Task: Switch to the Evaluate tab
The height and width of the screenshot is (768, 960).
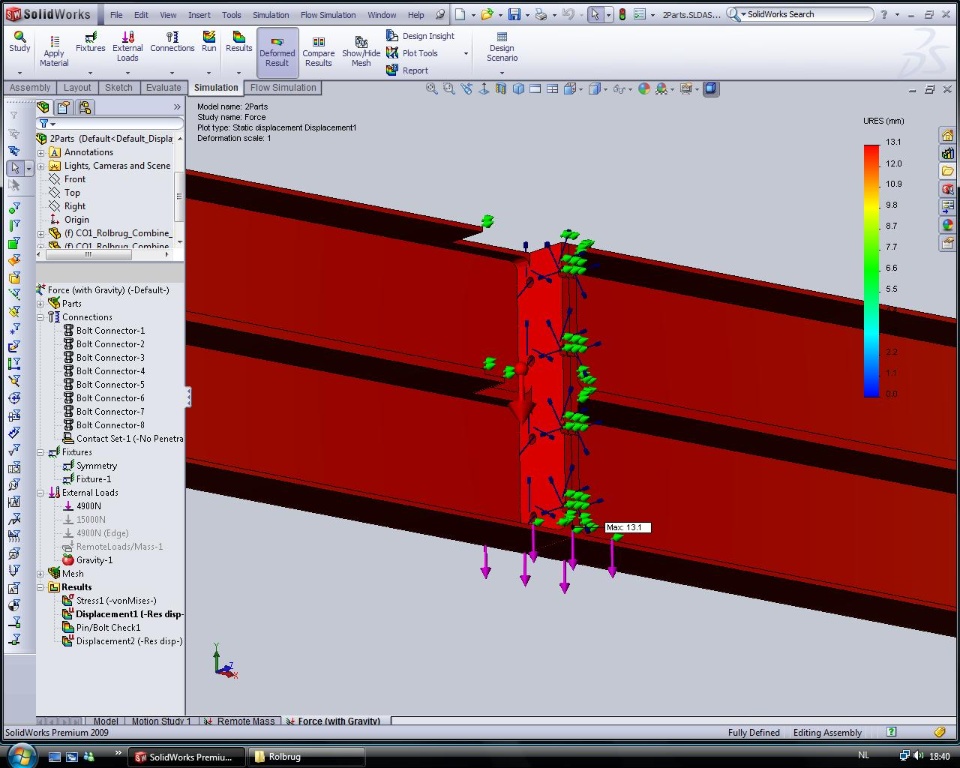Action: (x=164, y=88)
